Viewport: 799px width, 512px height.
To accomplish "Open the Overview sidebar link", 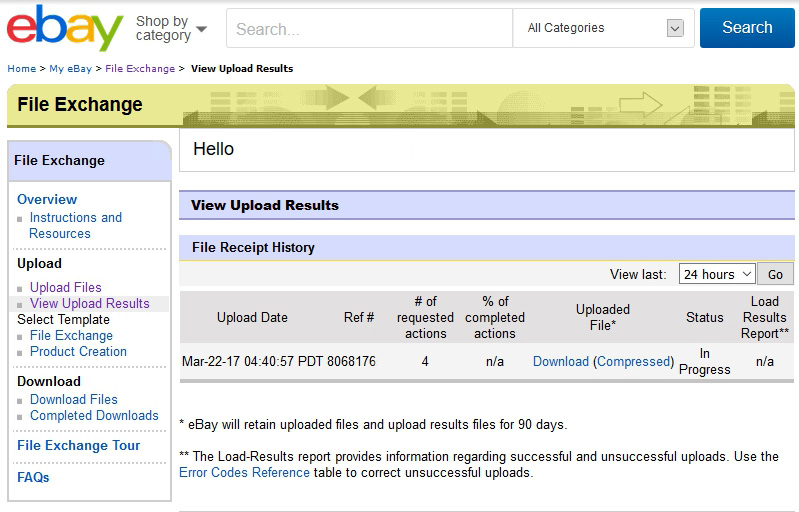I will (x=47, y=199).
